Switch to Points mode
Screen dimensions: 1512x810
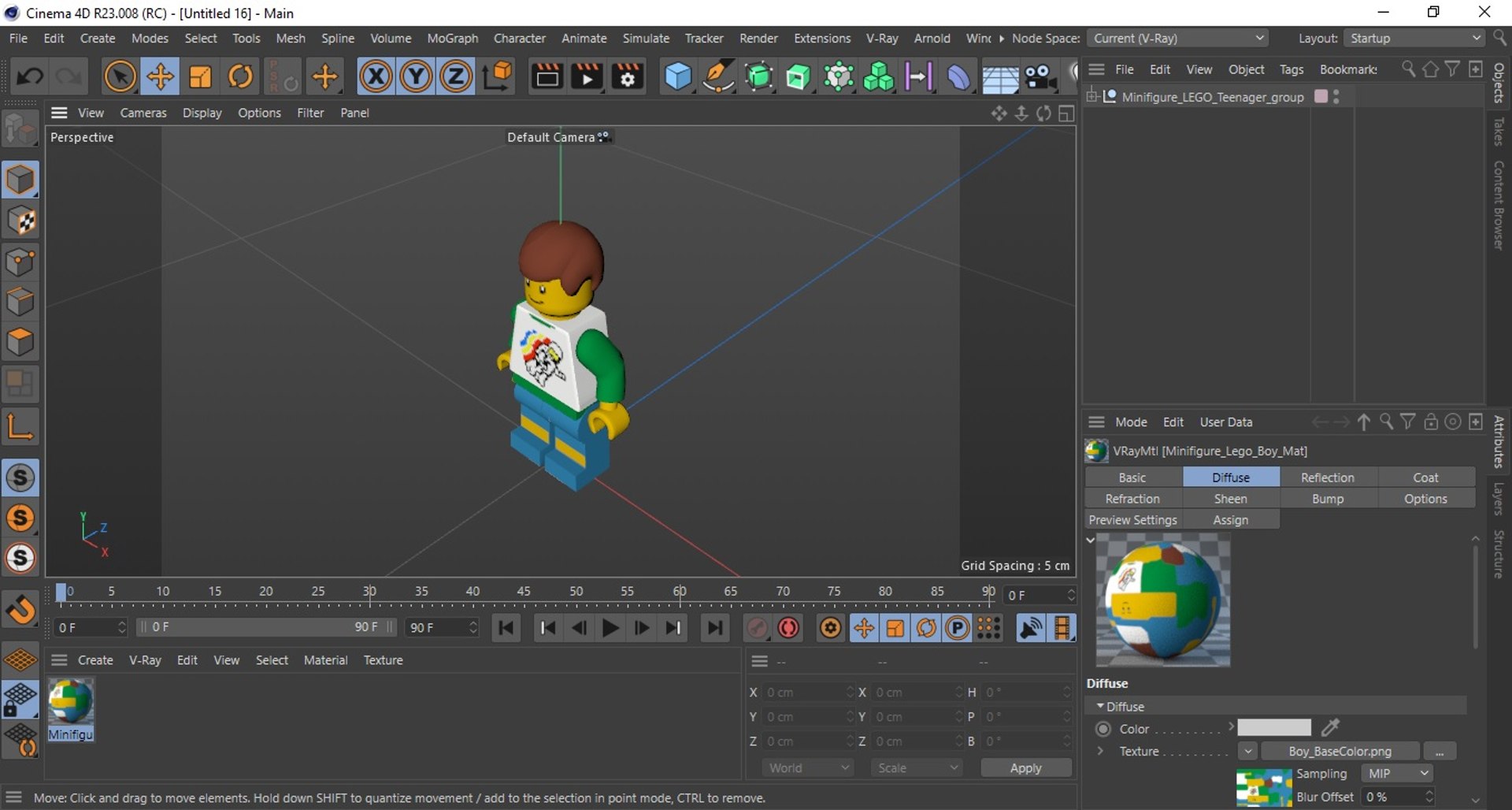click(20, 262)
